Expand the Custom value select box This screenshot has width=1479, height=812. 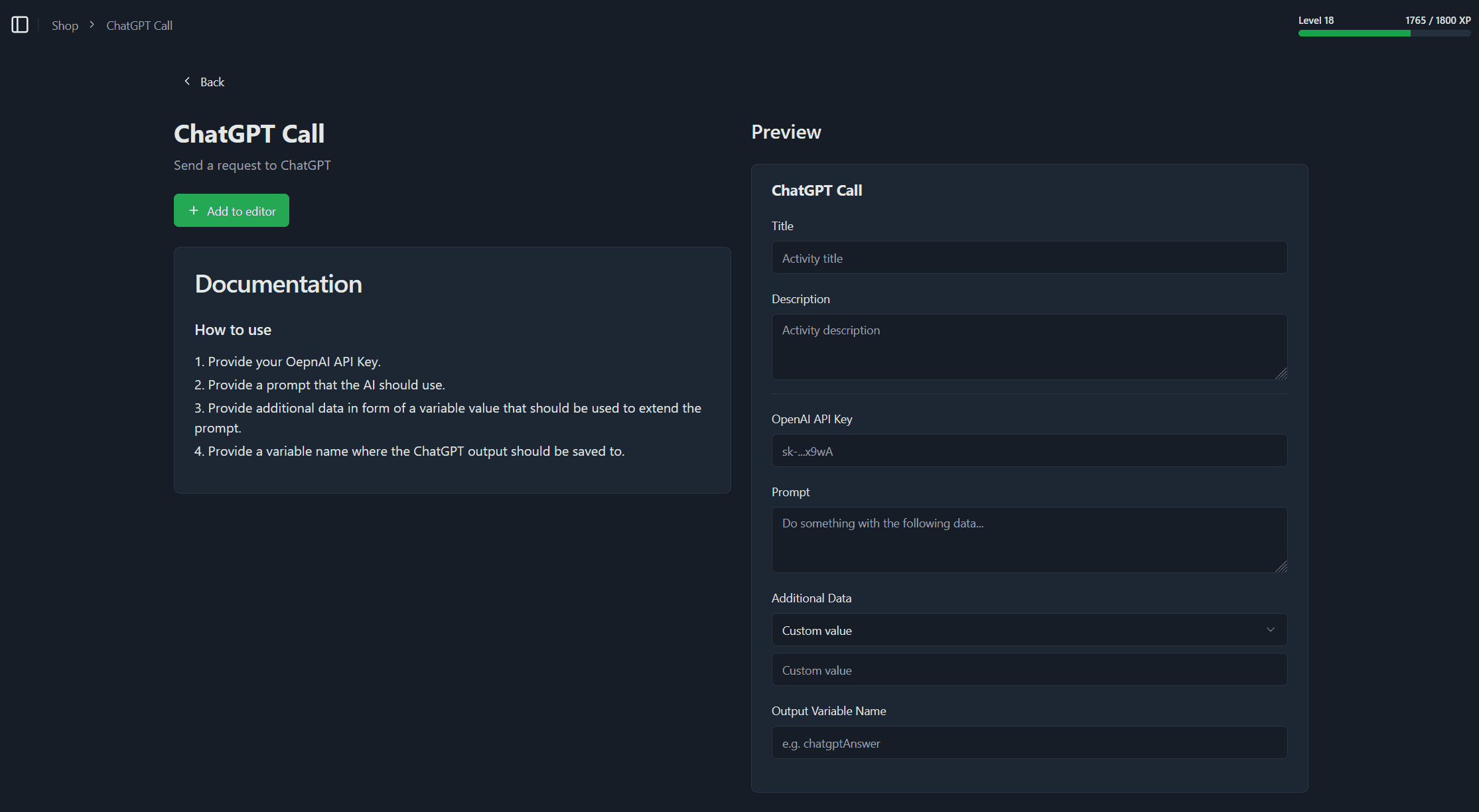1029,630
